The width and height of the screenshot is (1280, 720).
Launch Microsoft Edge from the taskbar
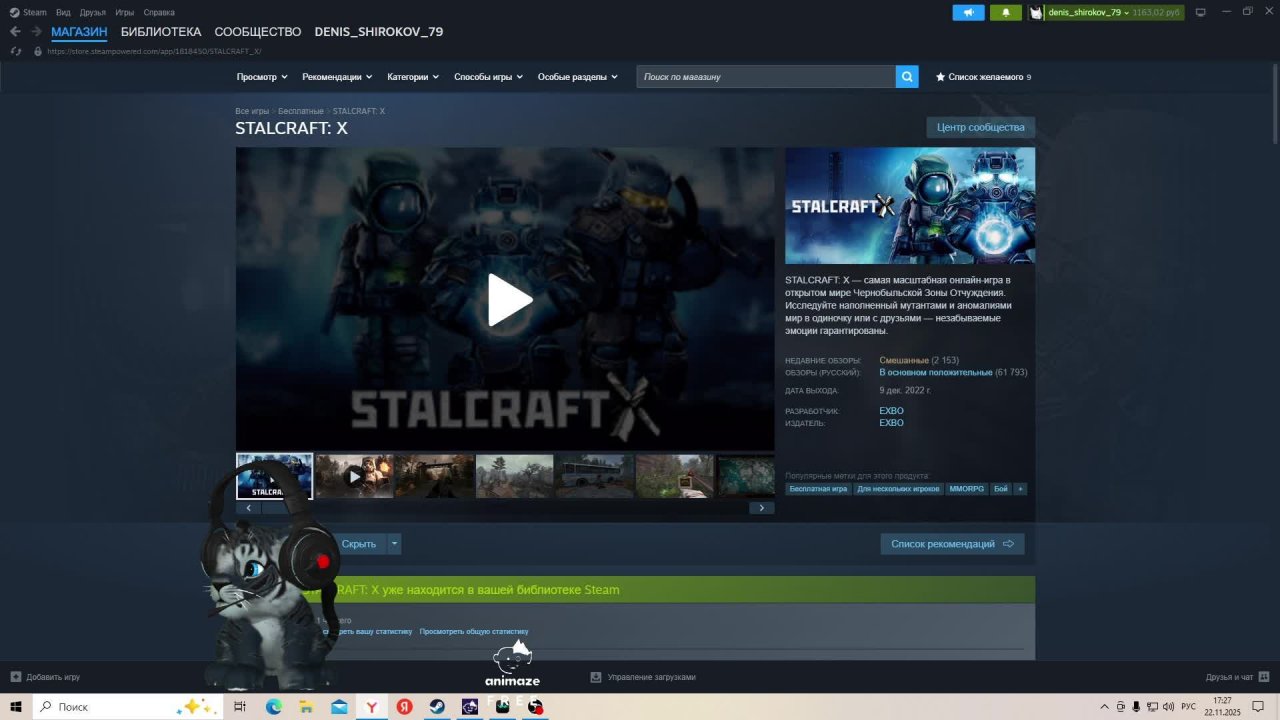(274, 707)
